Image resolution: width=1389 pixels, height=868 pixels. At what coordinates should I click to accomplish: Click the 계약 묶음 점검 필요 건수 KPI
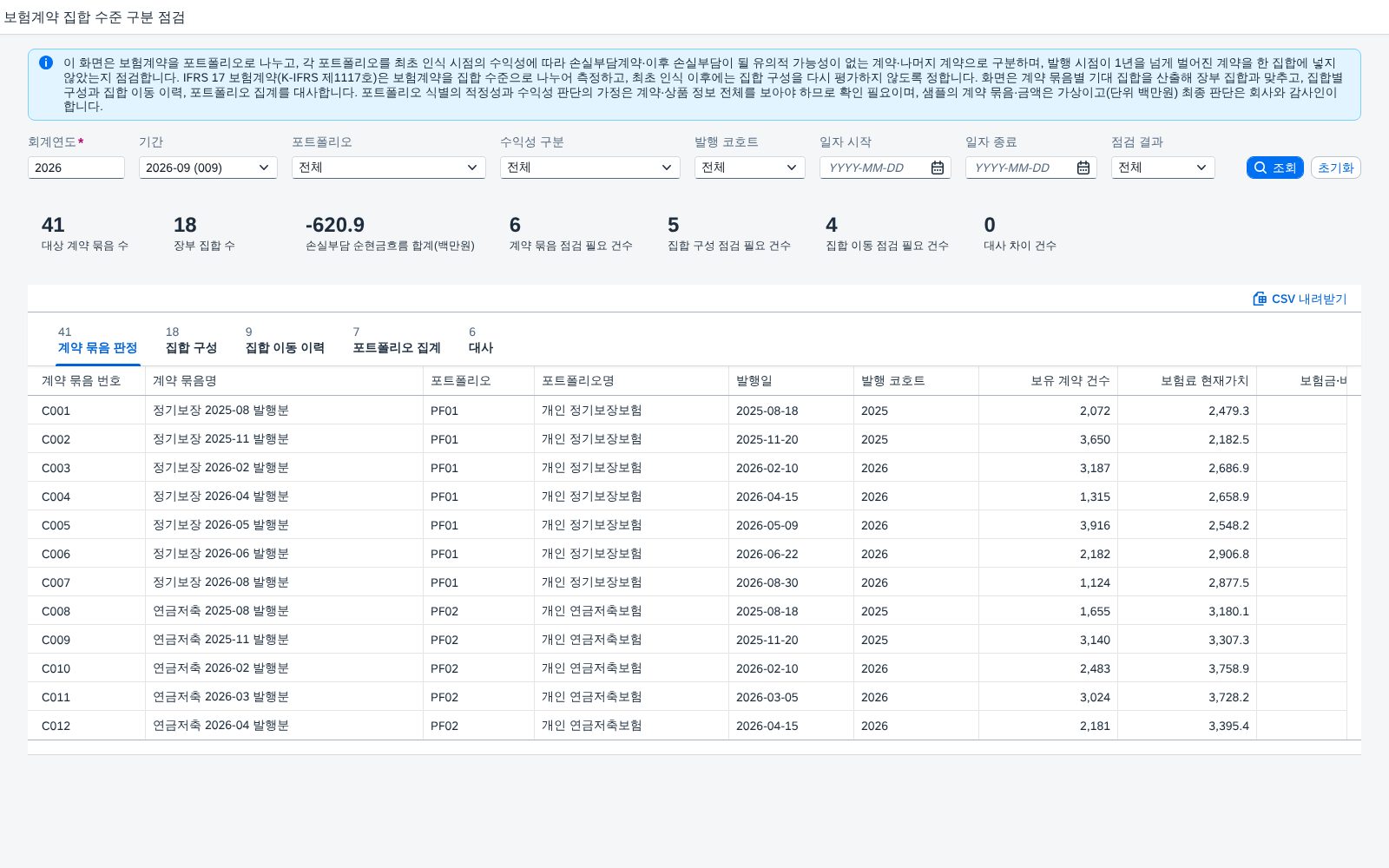[570, 234]
